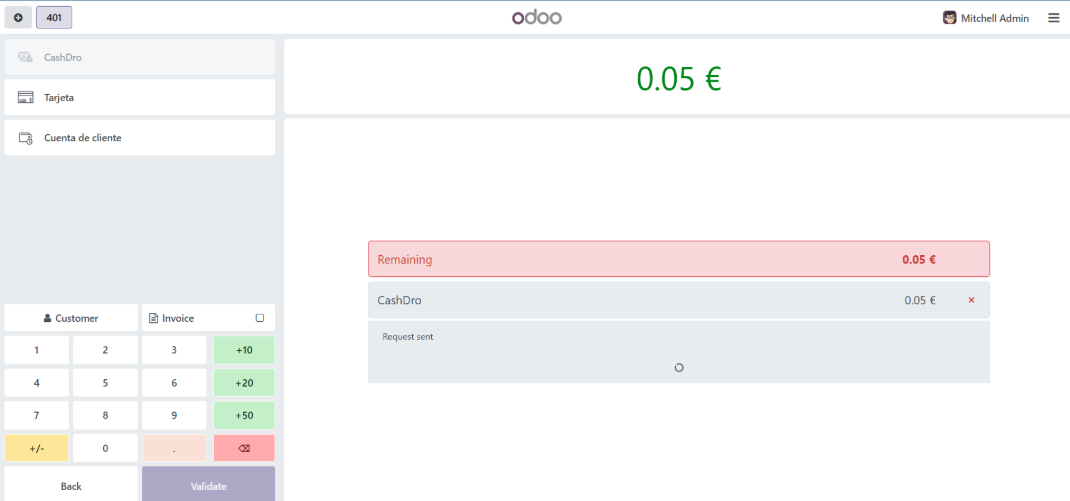Click numpad key 7
Viewport: 1070px width, 501px height.
tap(37, 416)
